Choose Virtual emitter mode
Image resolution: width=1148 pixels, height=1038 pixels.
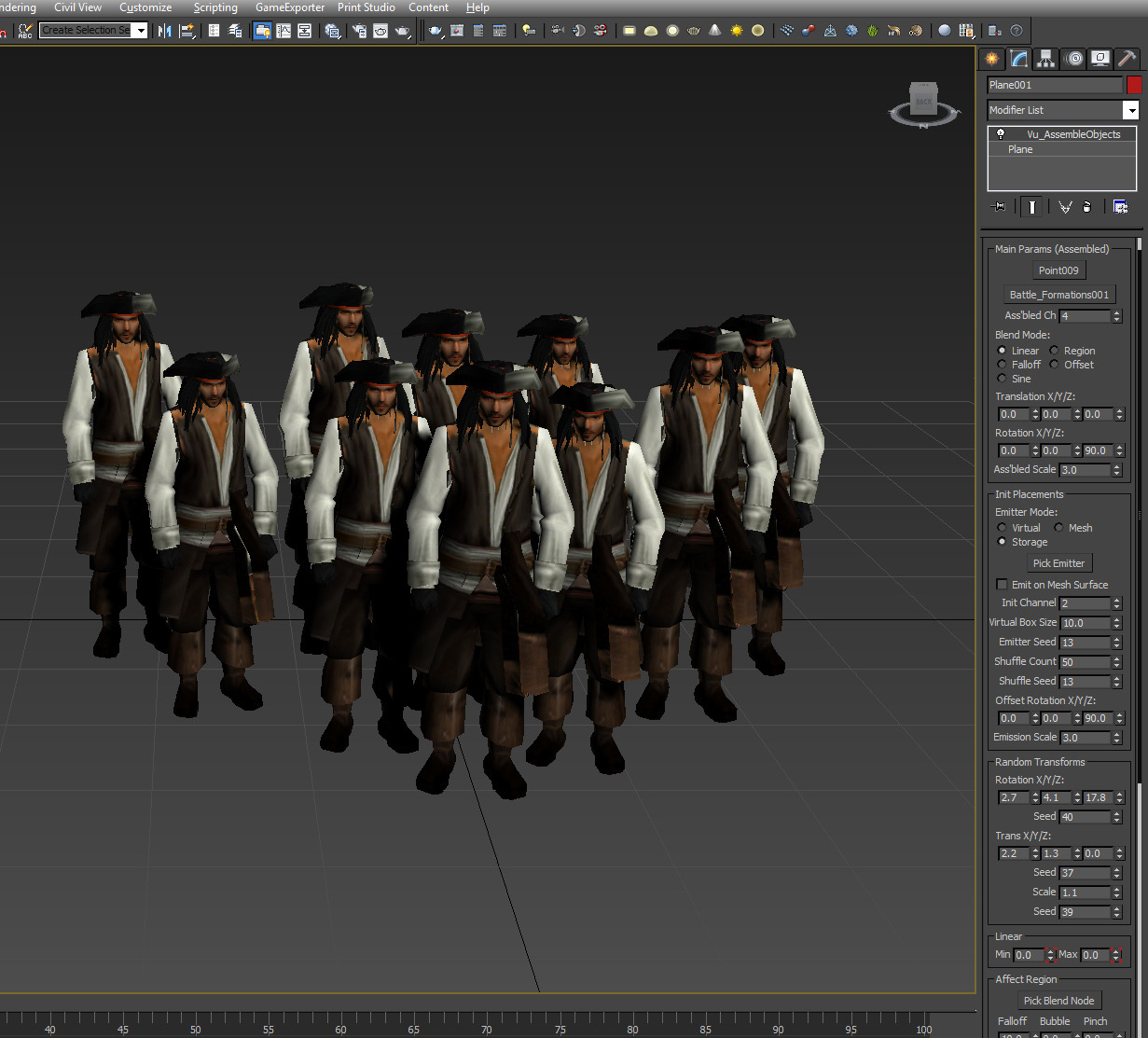pos(1003,528)
